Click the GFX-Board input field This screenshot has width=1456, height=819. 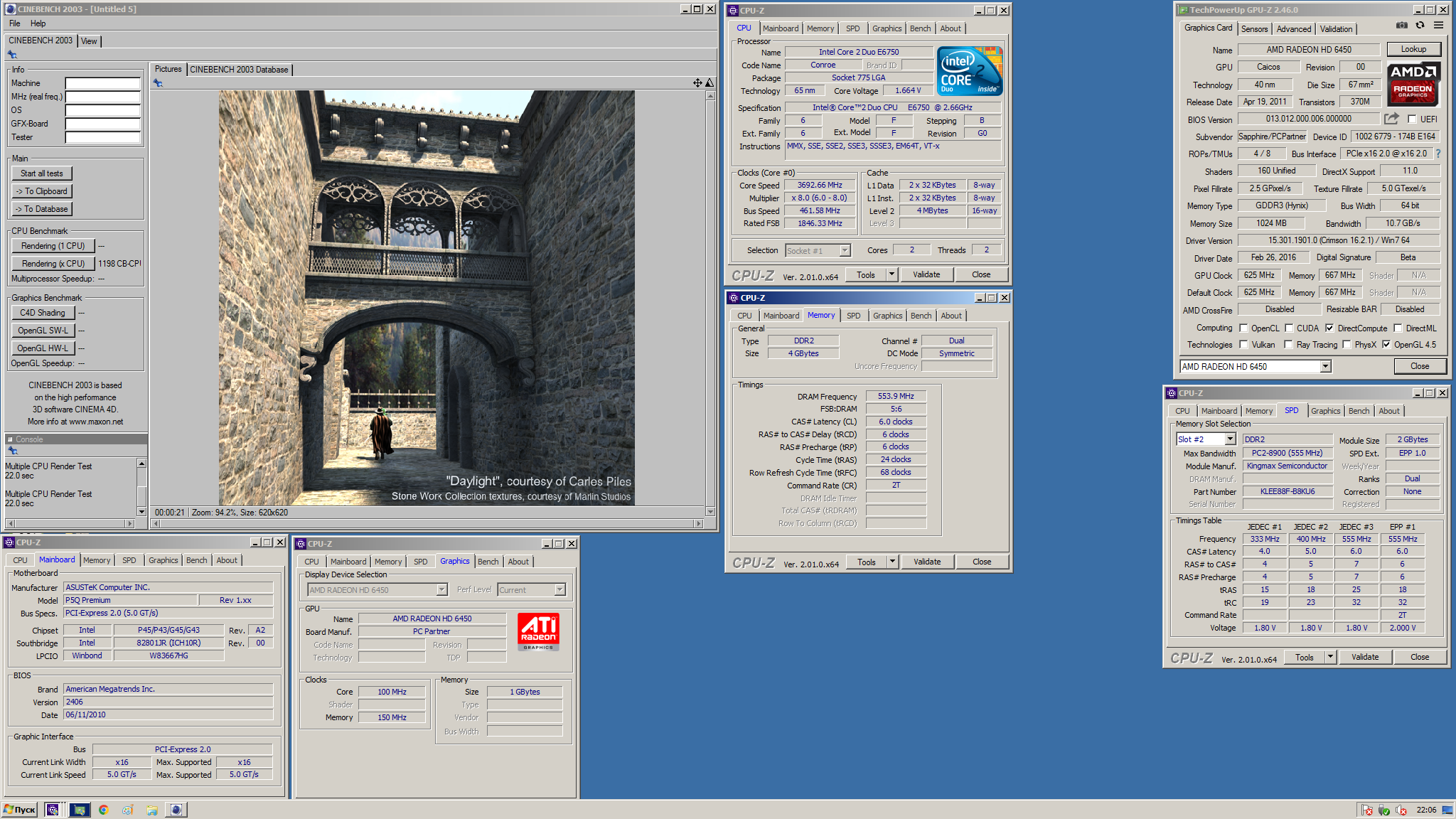click(103, 124)
